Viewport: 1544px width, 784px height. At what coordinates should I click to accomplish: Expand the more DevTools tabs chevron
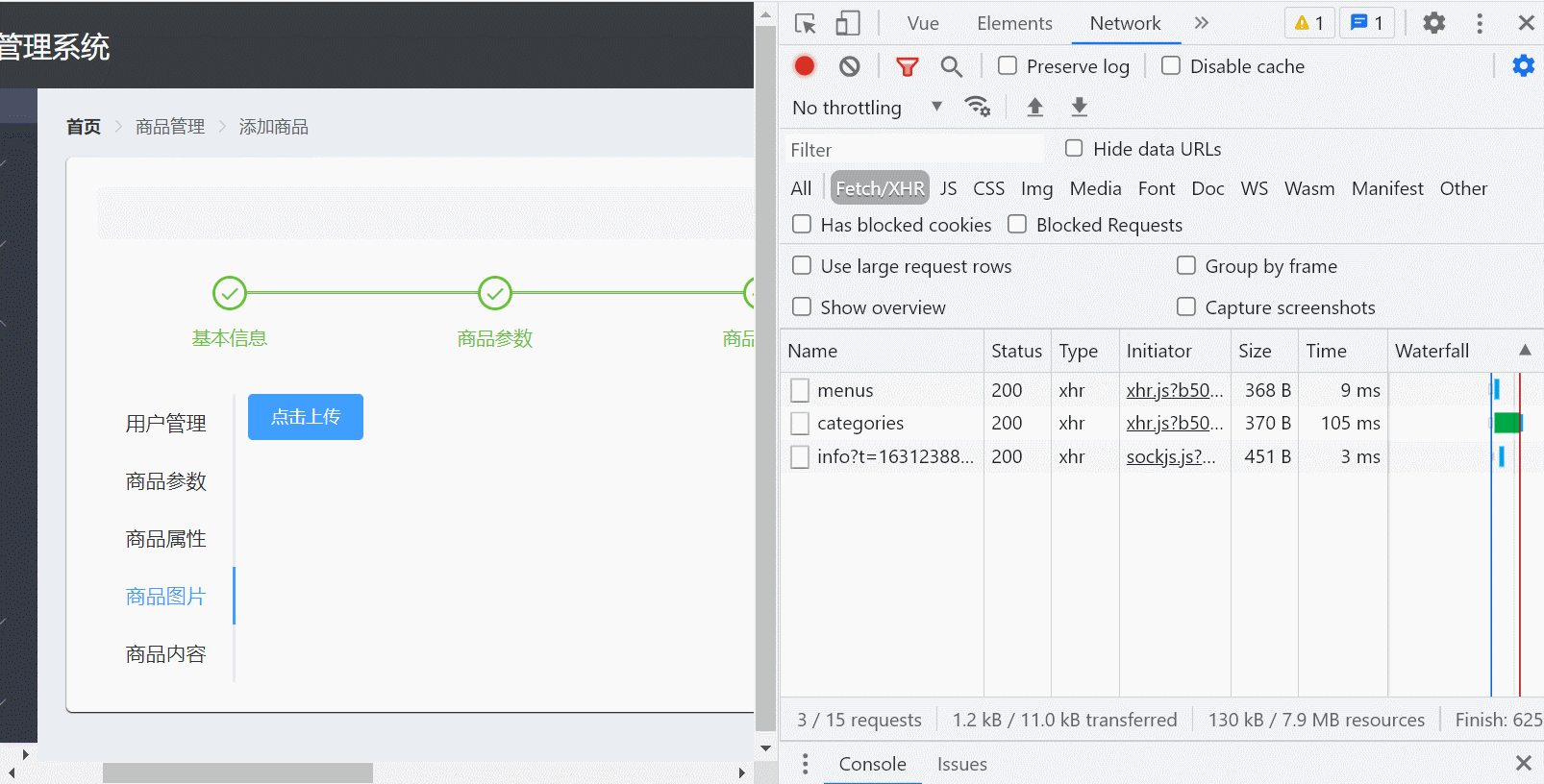(1201, 23)
